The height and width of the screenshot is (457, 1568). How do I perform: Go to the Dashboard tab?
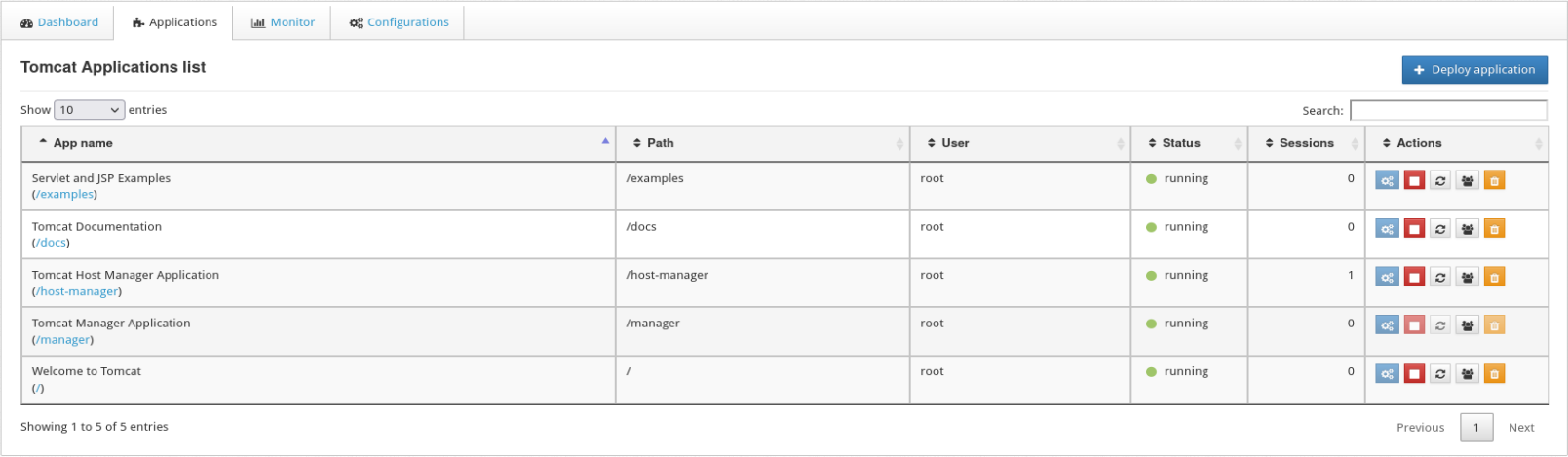(59, 22)
